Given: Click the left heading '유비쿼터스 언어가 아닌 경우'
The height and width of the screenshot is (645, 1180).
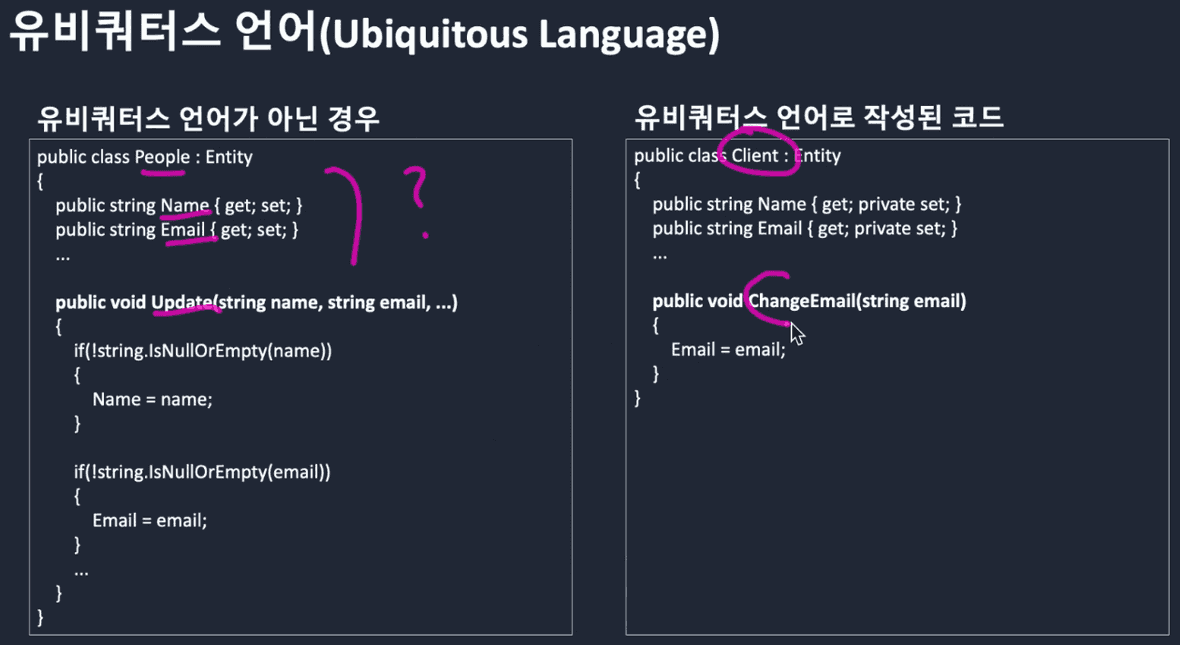Looking at the screenshot, I should (x=208, y=119).
